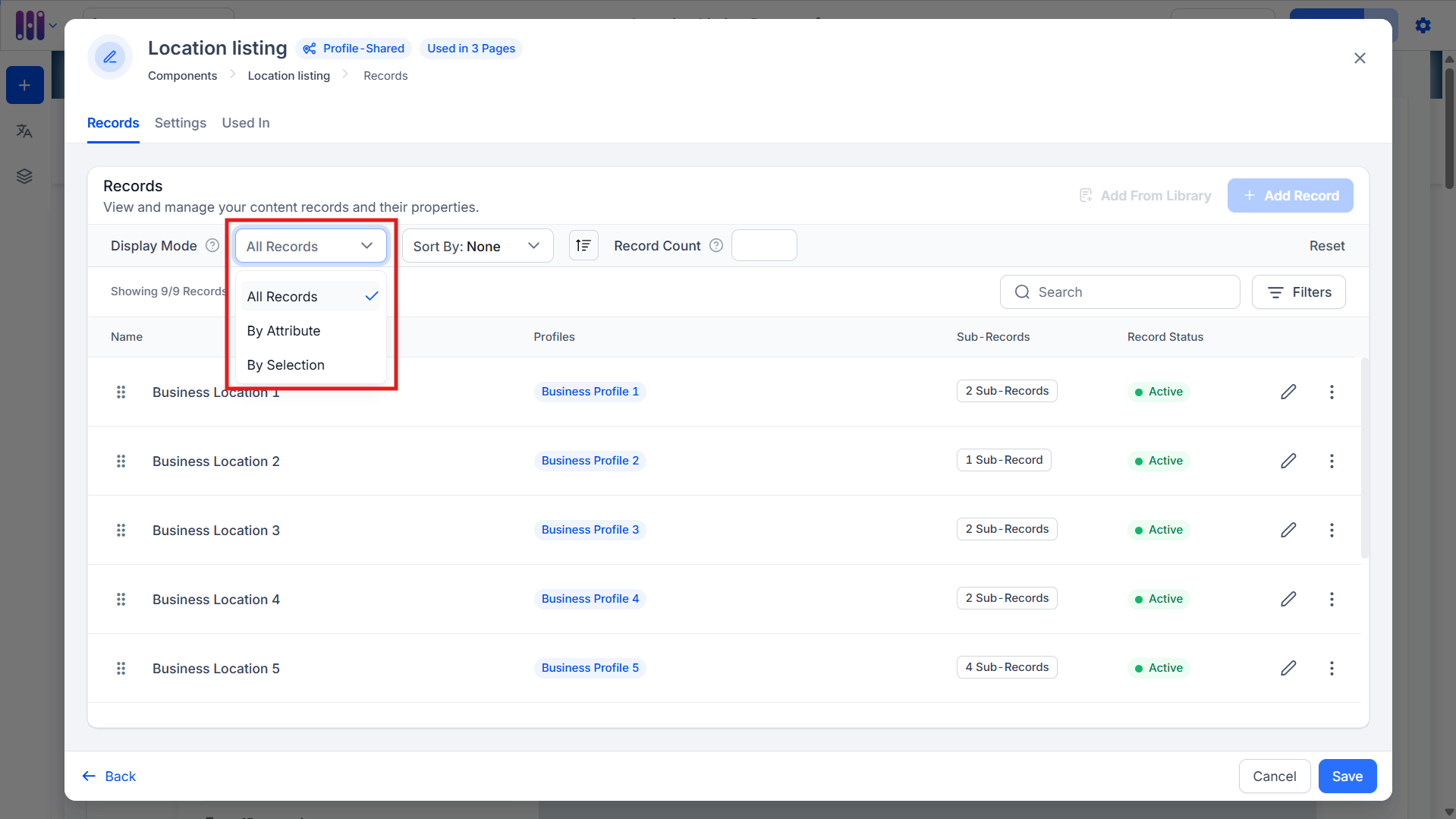This screenshot has height=819, width=1456.
Task: Expand the app logo dropdown chevron
Action: point(53,26)
